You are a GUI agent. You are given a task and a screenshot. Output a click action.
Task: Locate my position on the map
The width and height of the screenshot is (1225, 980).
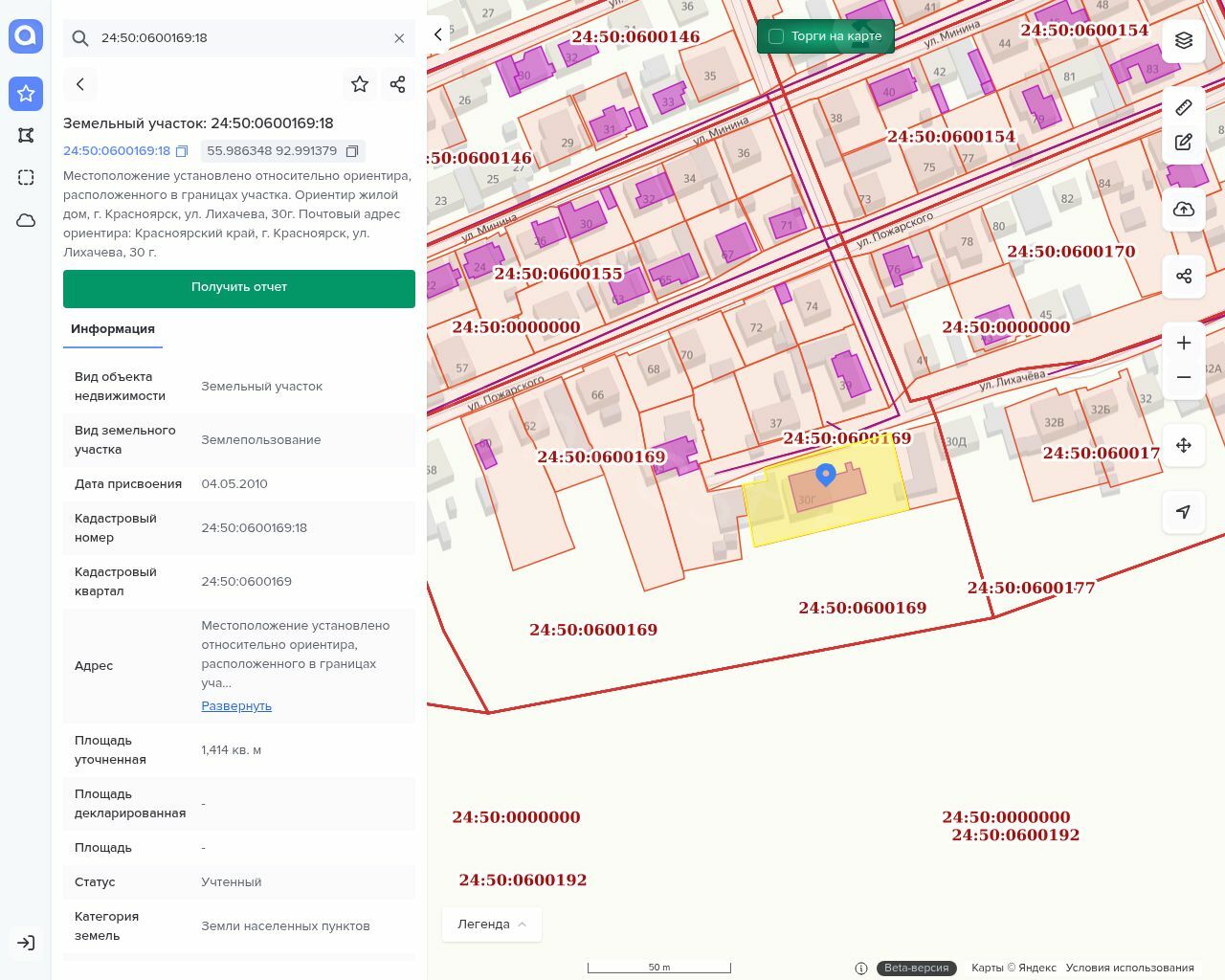[1184, 512]
